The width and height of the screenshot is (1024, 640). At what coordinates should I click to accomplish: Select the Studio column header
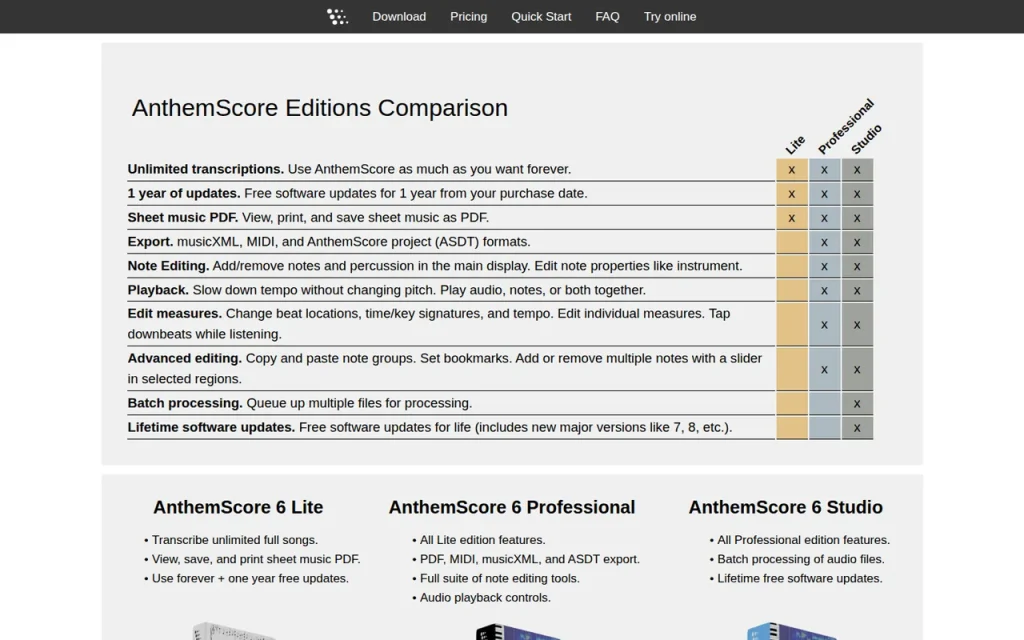867,138
